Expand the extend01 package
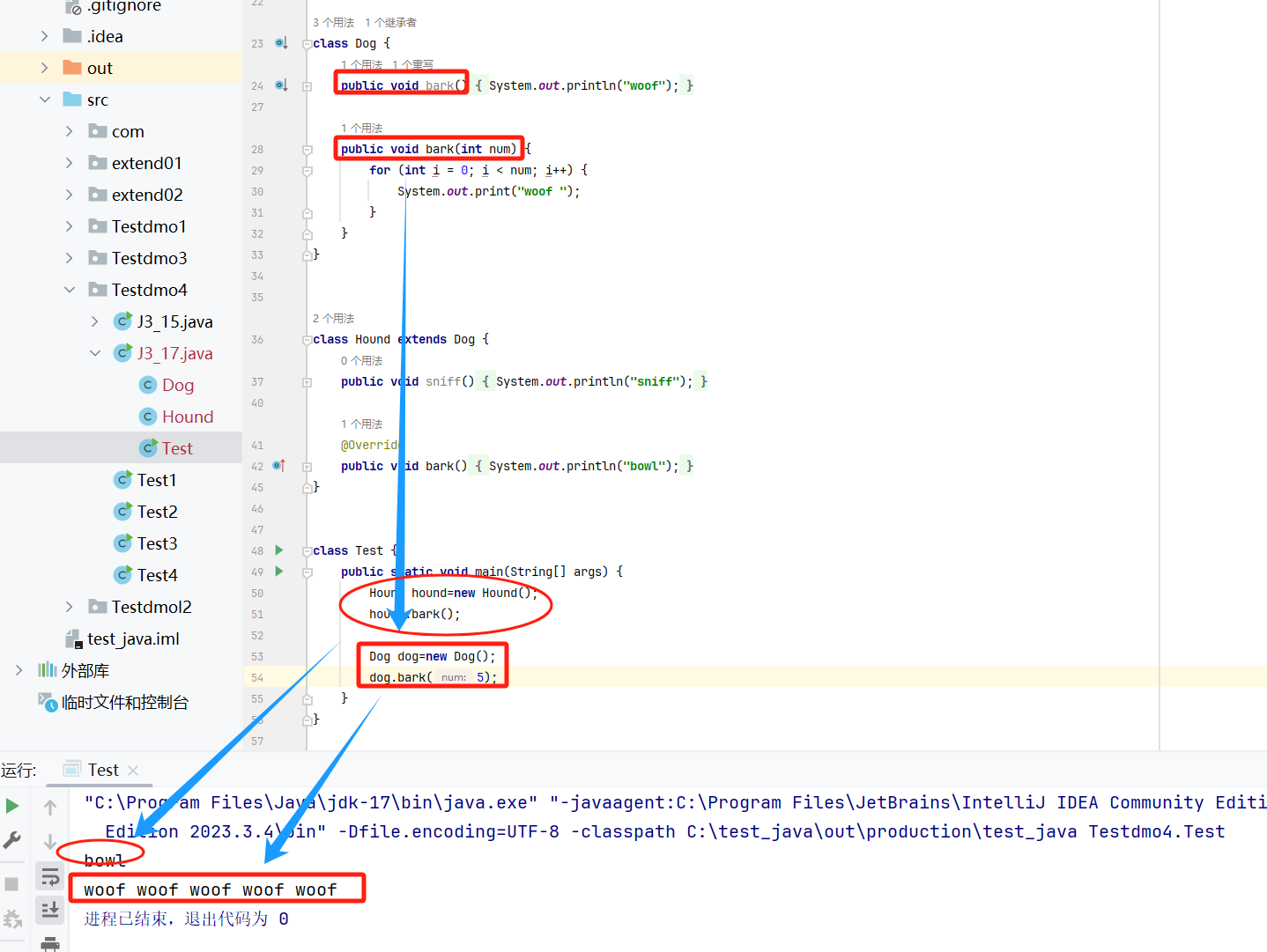The width and height of the screenshot is (1267, 952). [x=70, y=163]
